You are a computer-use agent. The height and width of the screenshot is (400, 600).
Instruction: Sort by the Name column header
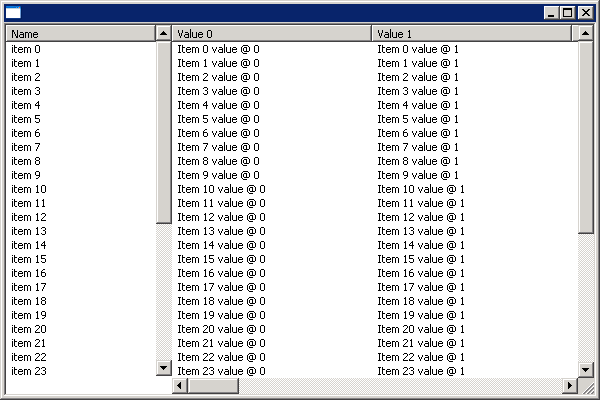click(x=81, y=34)
